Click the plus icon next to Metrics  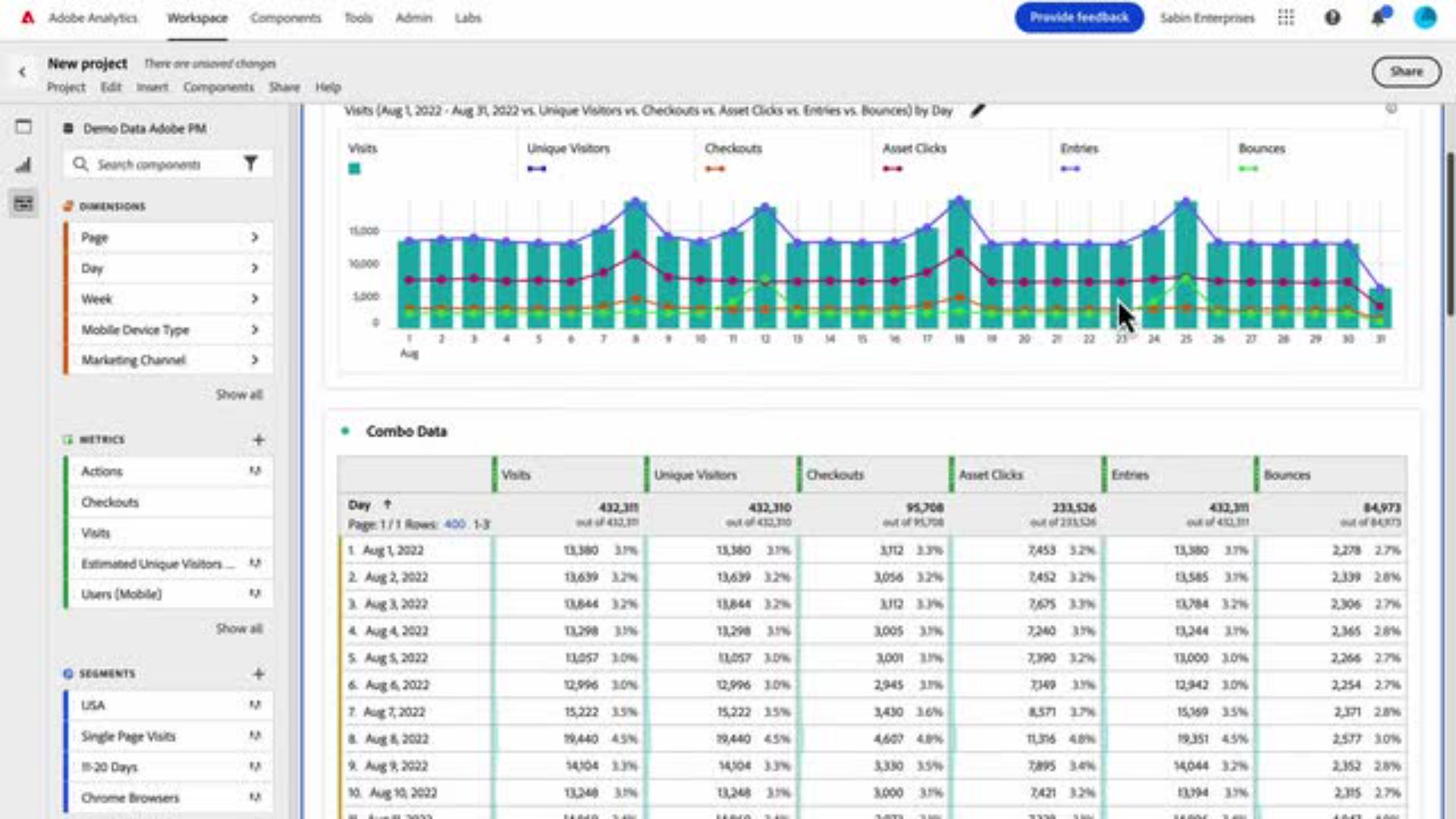pos(259,440)
